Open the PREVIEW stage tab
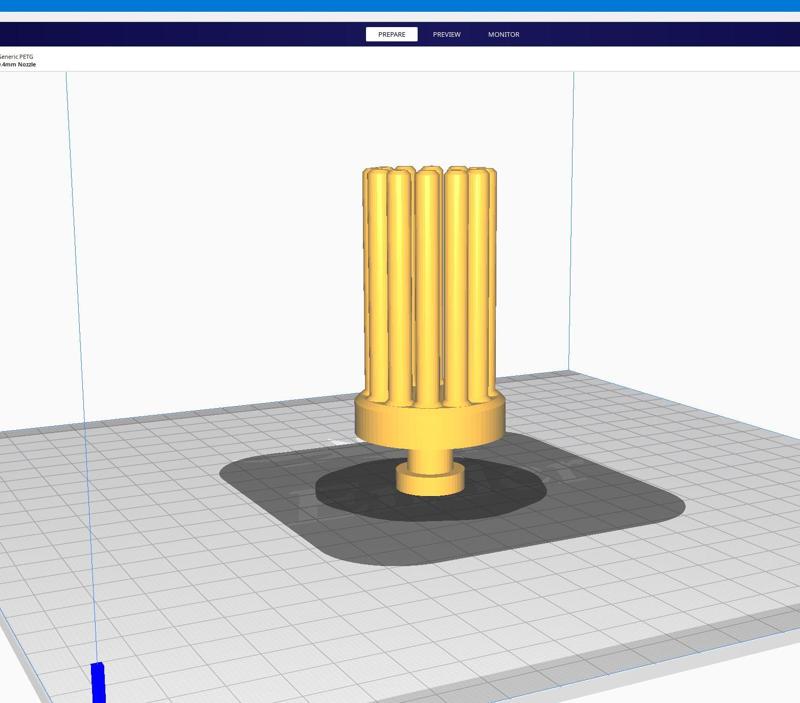The image size is (800, 703). coord(446,34)
